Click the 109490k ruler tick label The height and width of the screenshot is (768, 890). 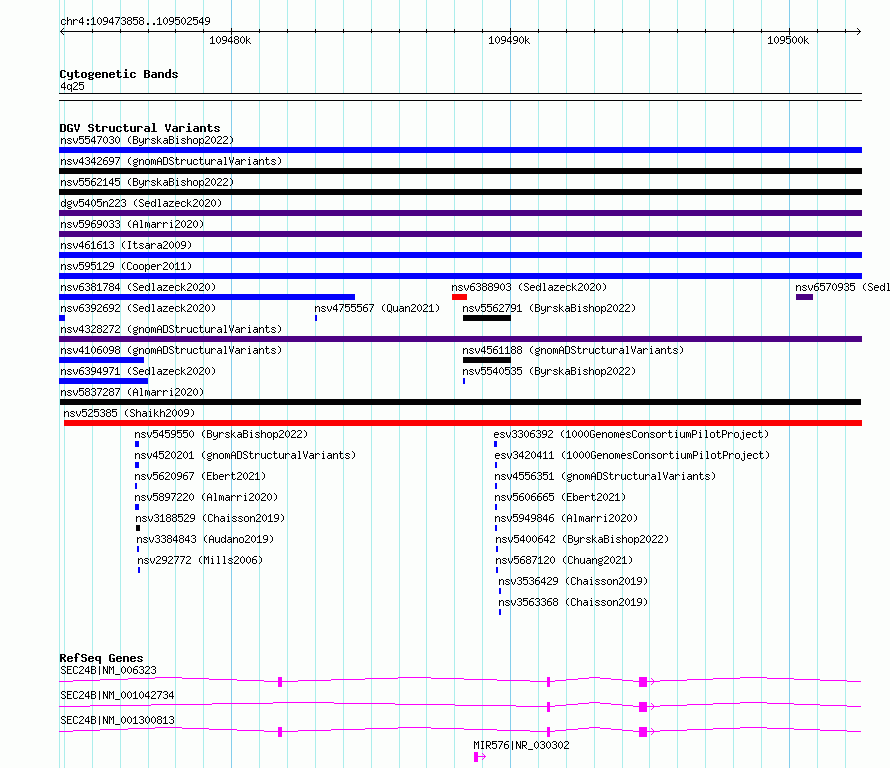click(x=509, y=40)
